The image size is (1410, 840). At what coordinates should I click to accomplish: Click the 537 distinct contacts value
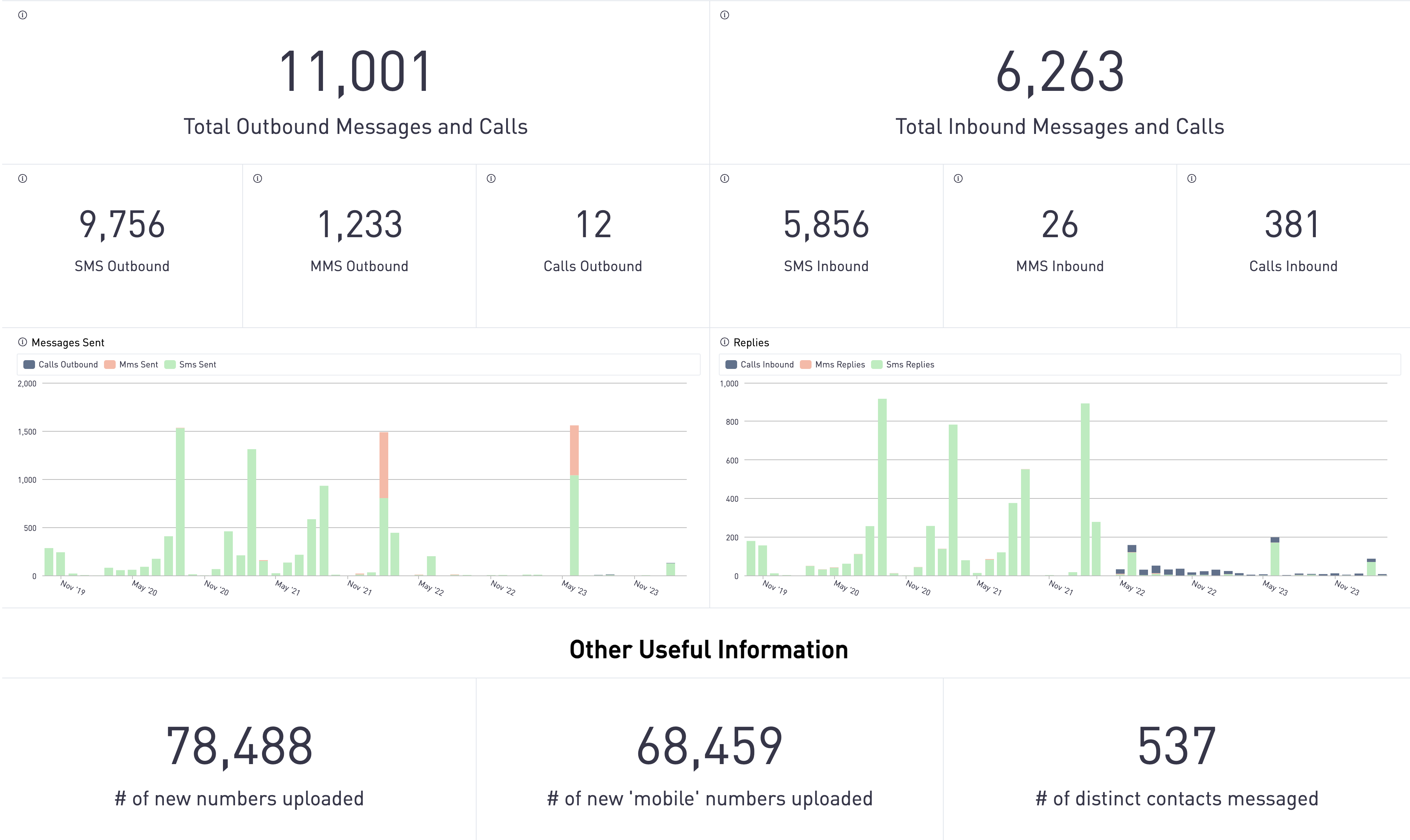(1177, 746)
